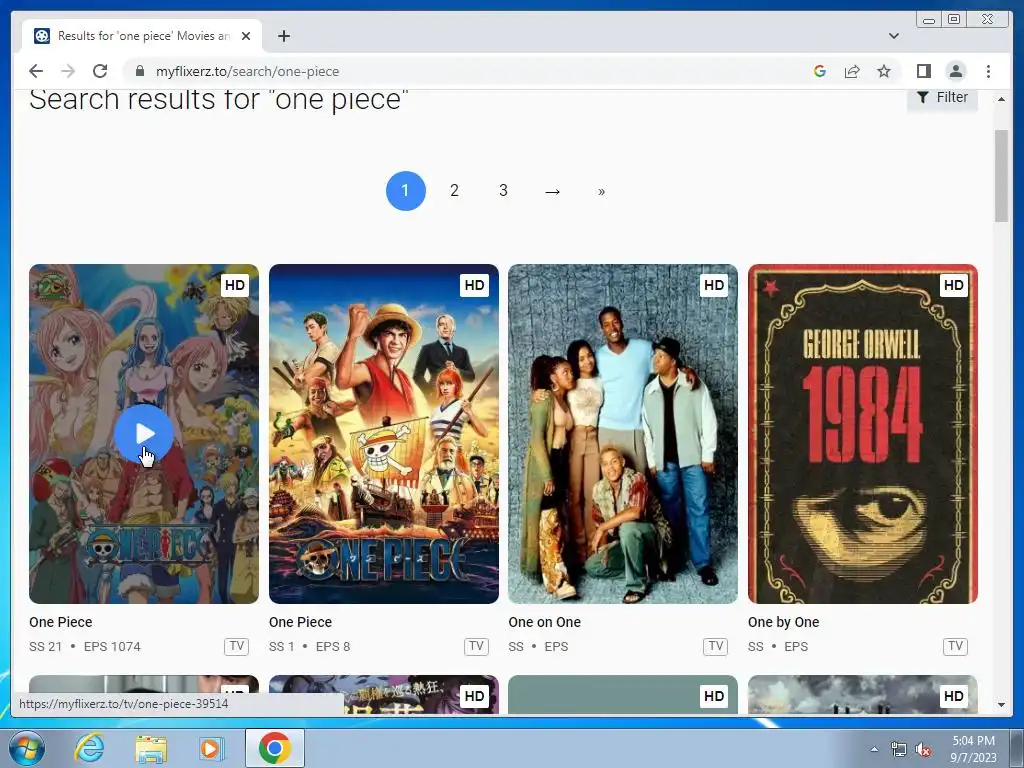Click the HD badge on One on One poster
1024x768 pixels.
[714, 285]
